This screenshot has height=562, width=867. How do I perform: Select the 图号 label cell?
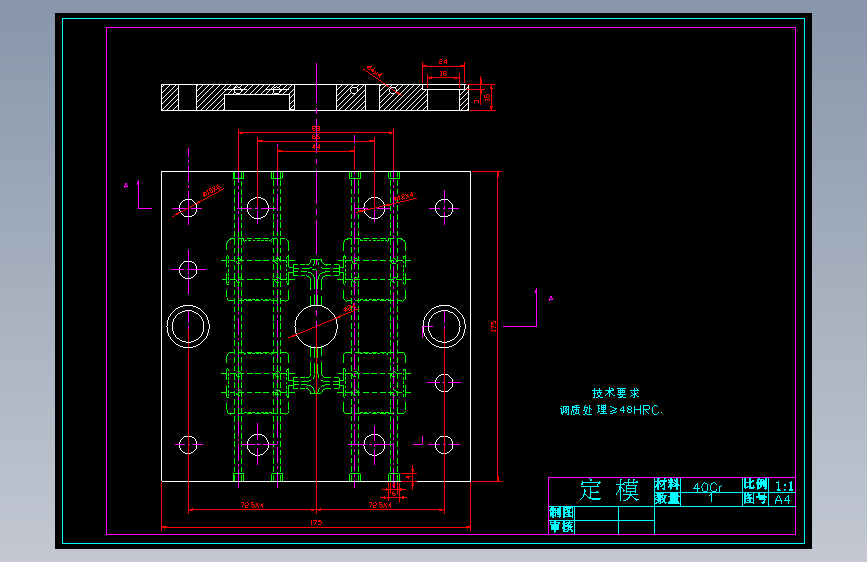click(x=755, y=498)
